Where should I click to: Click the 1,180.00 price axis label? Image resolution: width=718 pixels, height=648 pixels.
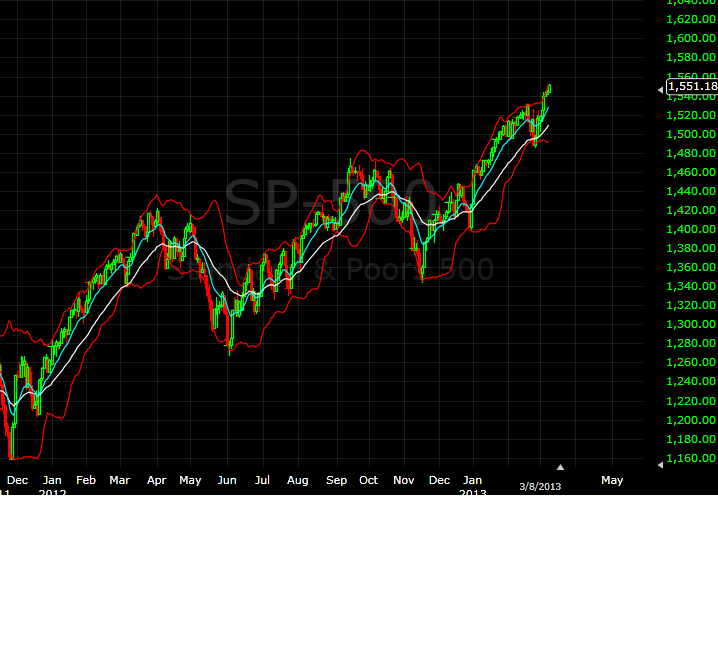point(691,439)
